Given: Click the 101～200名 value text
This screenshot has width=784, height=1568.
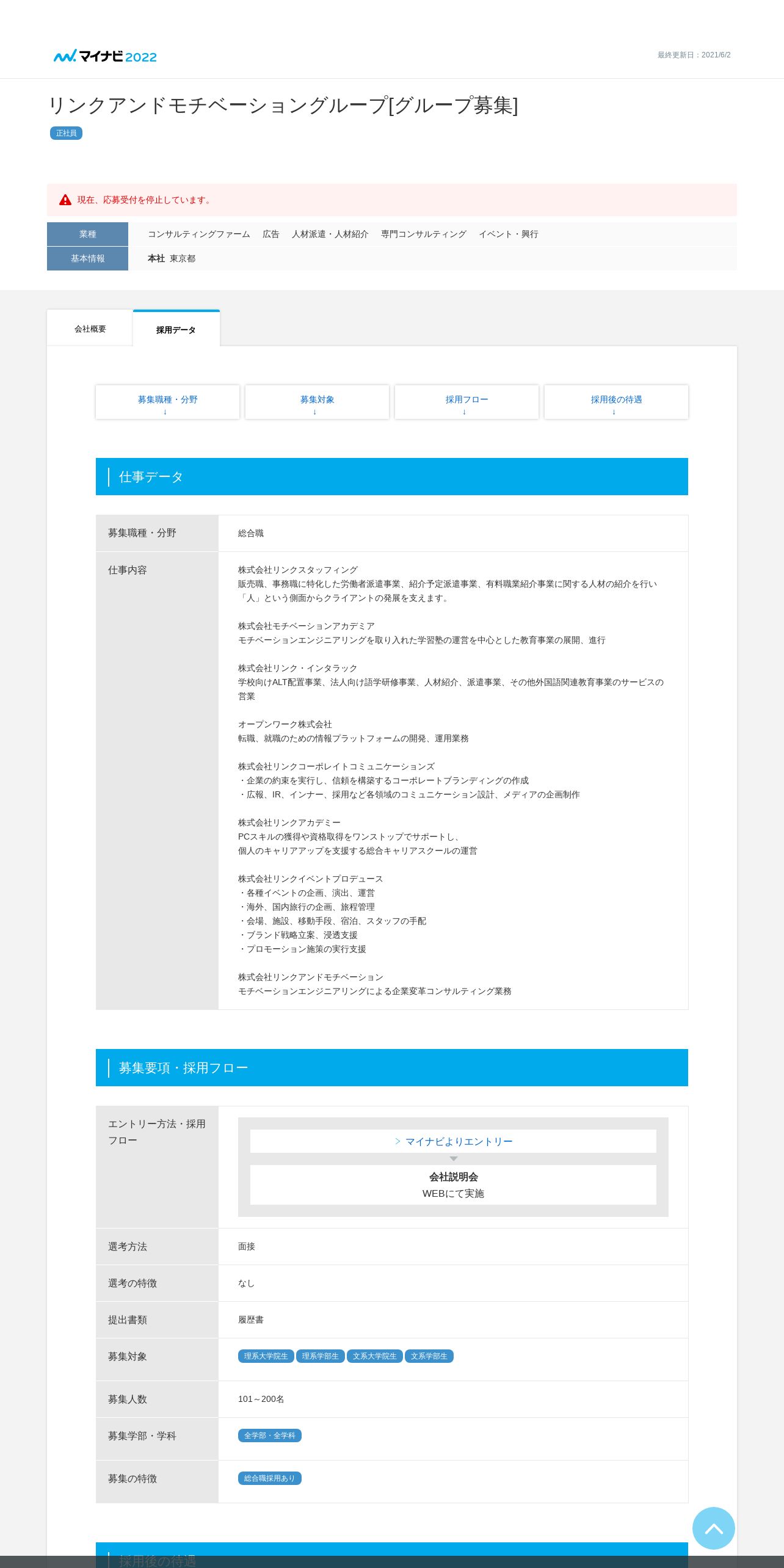Looking at the screenshot, I should [261, 1399].
